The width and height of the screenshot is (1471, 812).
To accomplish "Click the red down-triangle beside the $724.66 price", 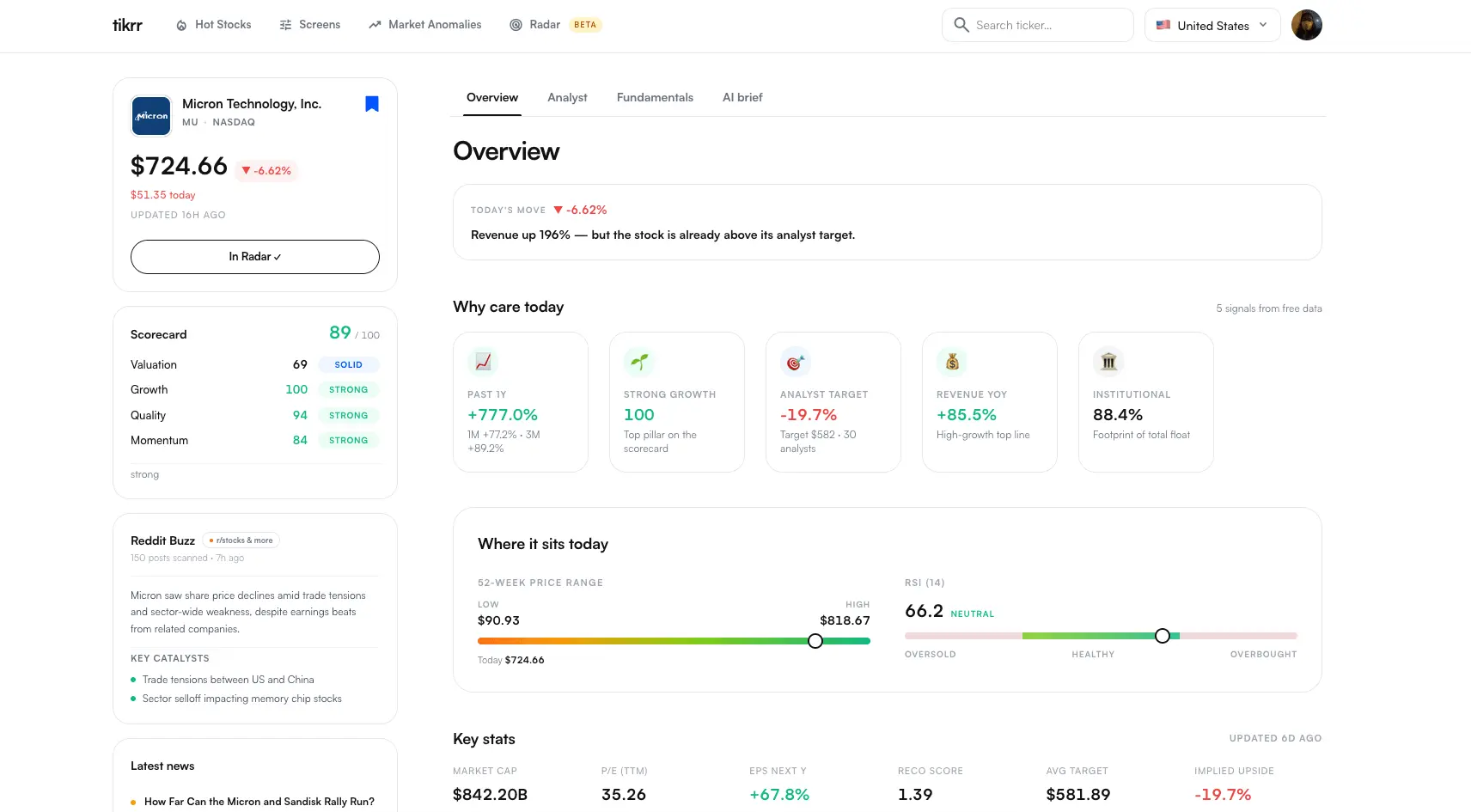I will [x=246, y=170].
